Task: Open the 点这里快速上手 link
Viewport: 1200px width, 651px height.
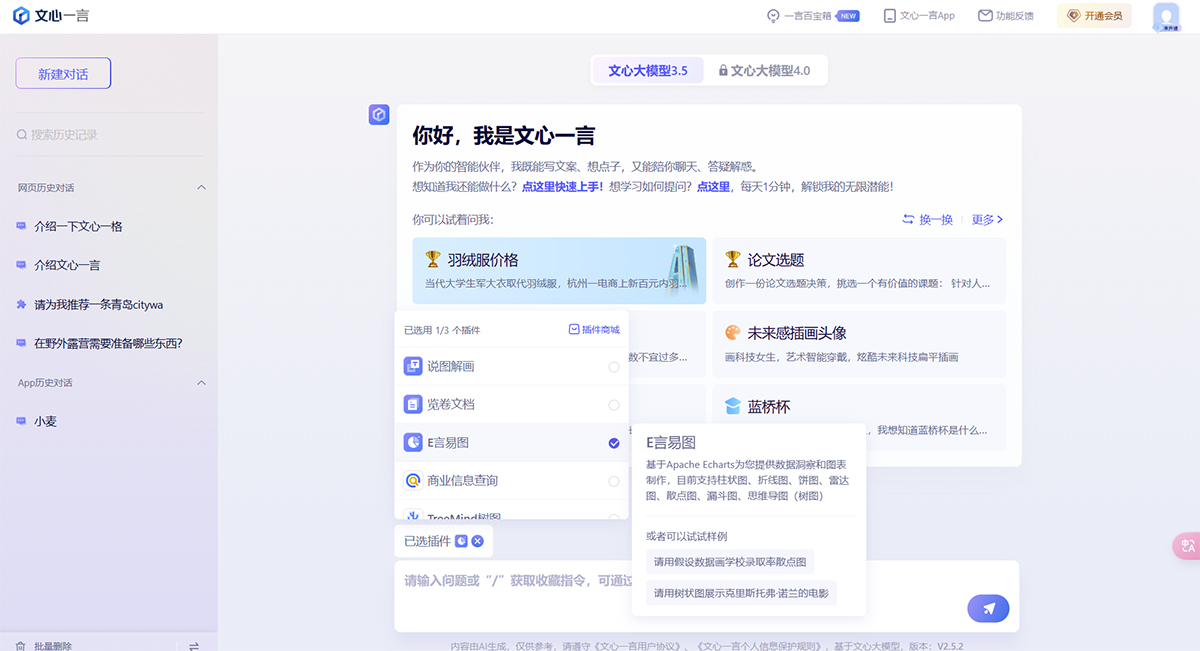Action: click(560, 184)
